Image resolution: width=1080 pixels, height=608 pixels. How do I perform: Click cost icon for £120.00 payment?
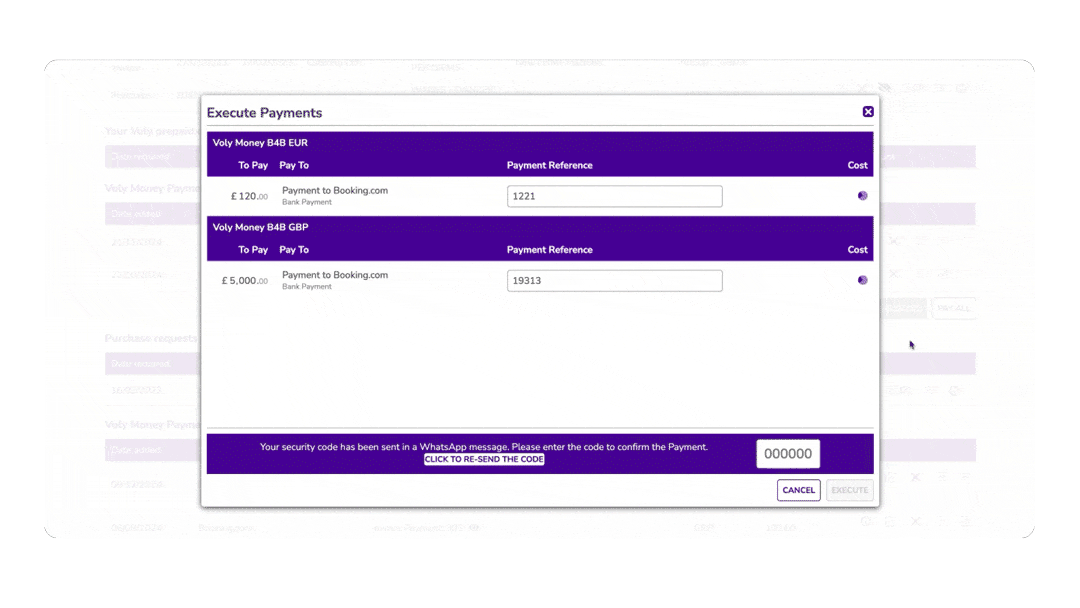pos(862,196)
